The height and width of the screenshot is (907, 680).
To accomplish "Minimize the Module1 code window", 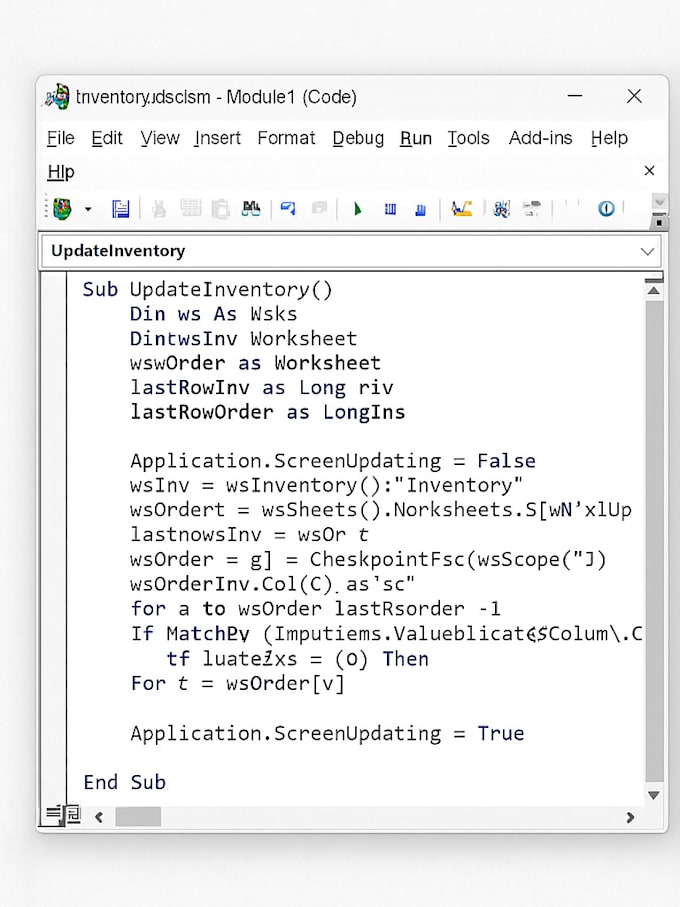I will click(x=575, y=96).
